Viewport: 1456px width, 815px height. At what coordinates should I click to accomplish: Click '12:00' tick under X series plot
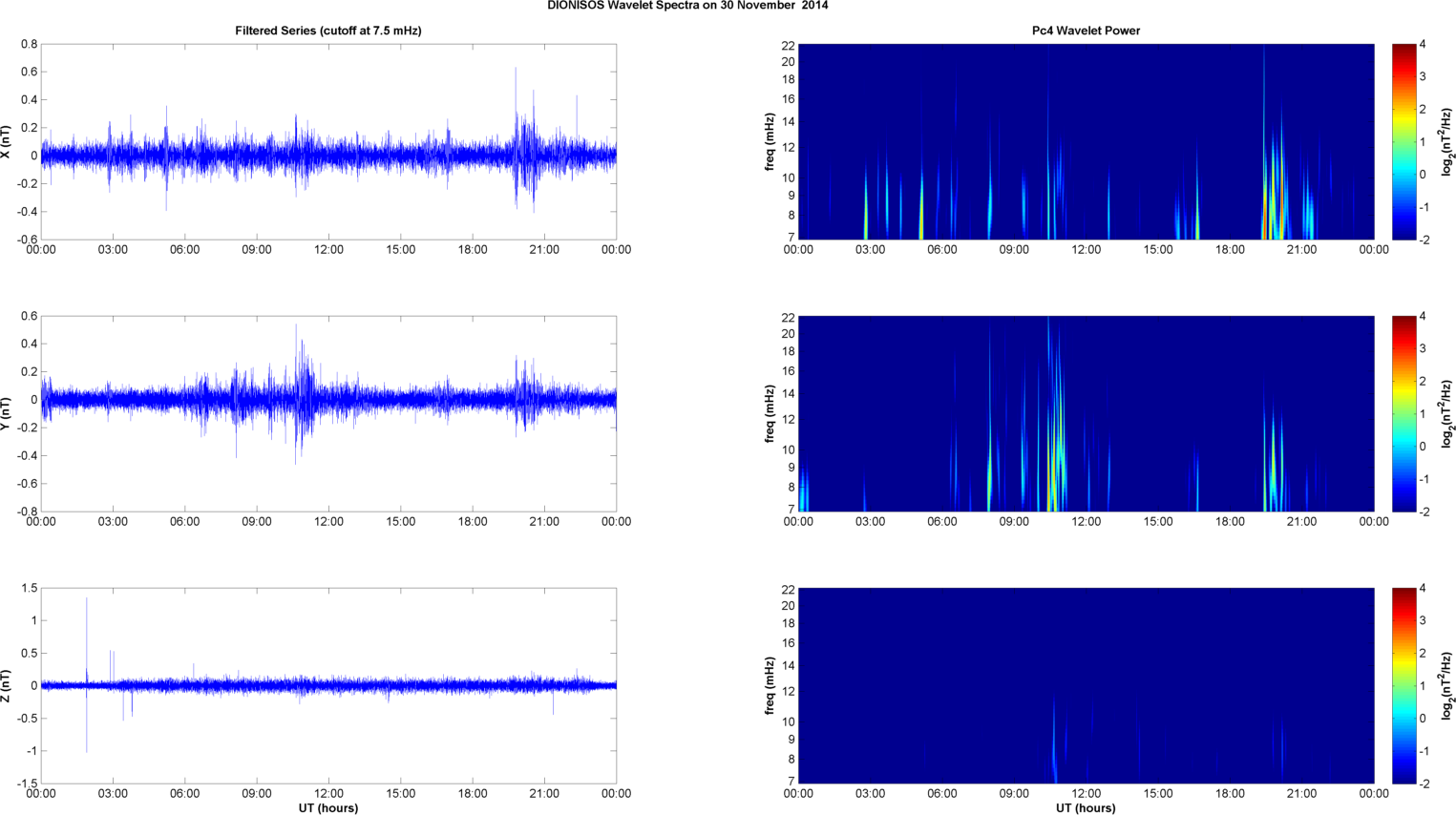coord(328,250)
